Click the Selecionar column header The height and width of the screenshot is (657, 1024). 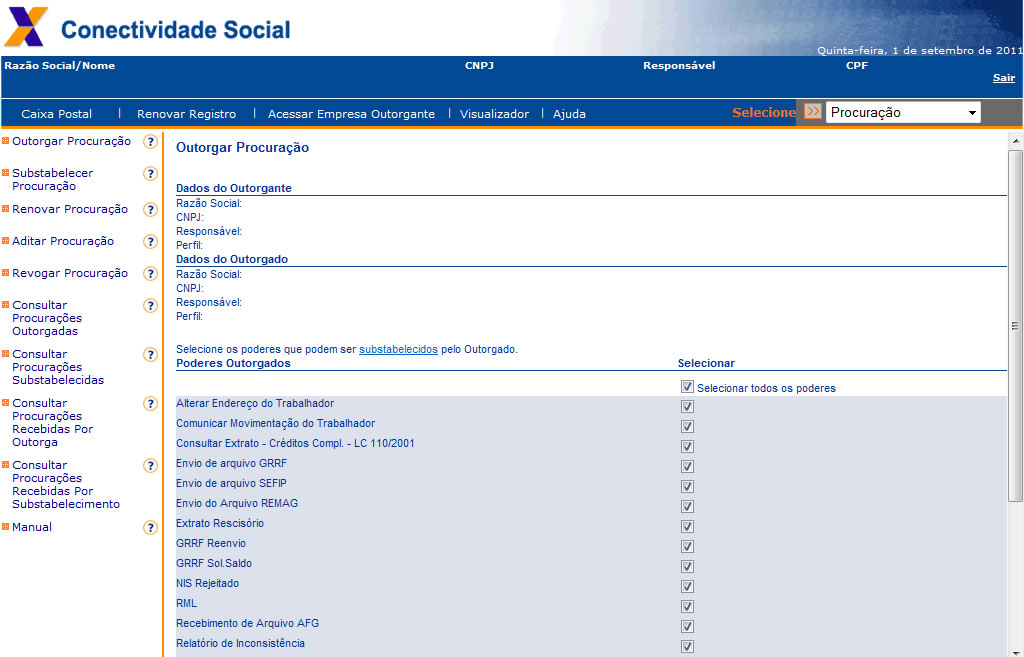point(706,363)
